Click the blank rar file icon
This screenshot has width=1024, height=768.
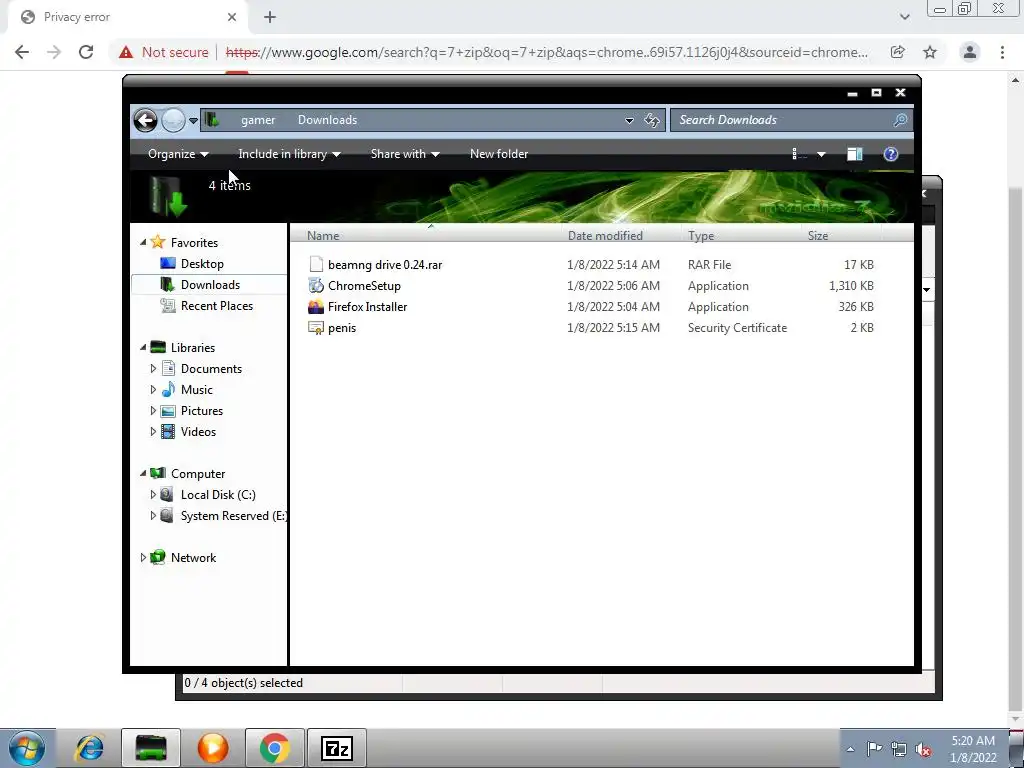click(316, 264)
